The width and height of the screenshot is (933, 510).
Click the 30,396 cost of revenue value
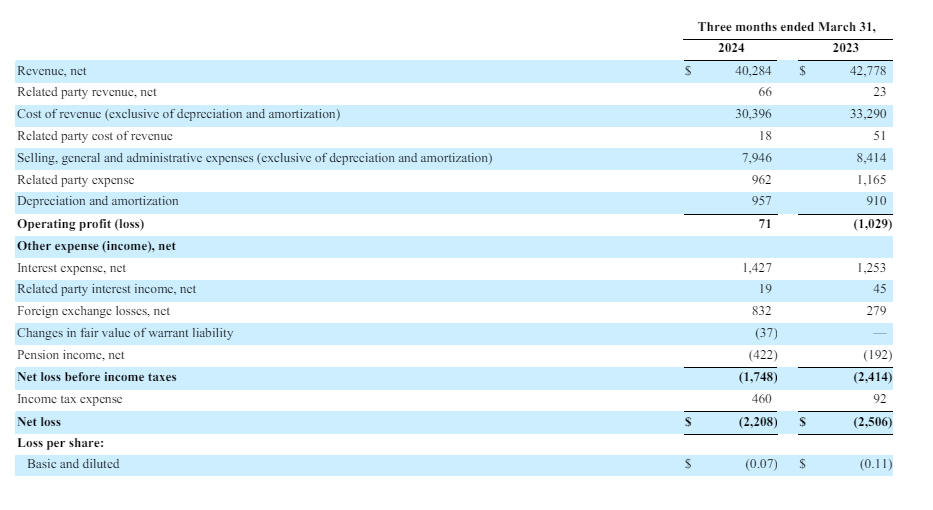[753, 114]
